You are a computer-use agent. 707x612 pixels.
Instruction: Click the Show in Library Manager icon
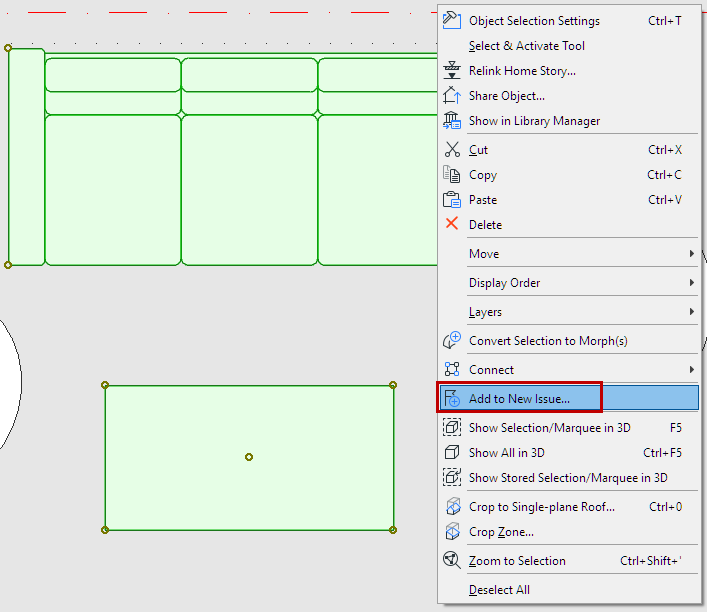[x=451, y=120]
